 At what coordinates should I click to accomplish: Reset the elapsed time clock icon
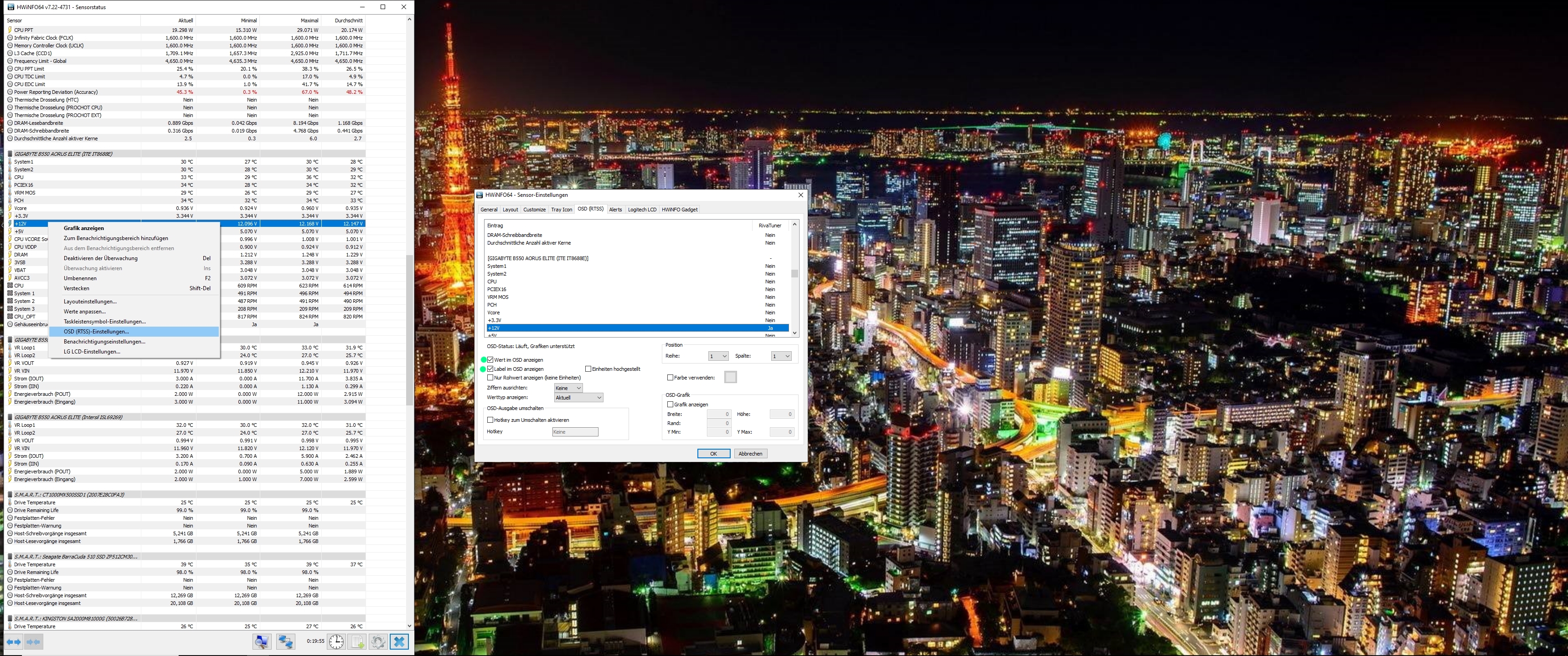pos(336,641)
